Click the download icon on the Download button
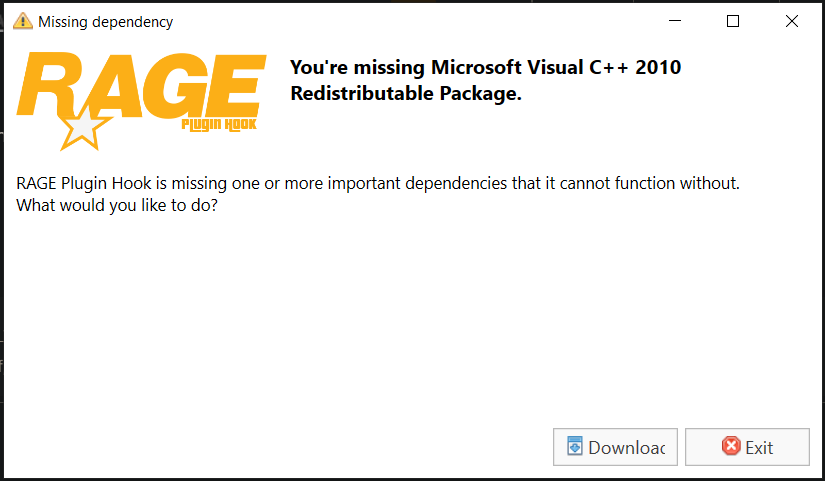Screen dimensions: 825x481 575,447
